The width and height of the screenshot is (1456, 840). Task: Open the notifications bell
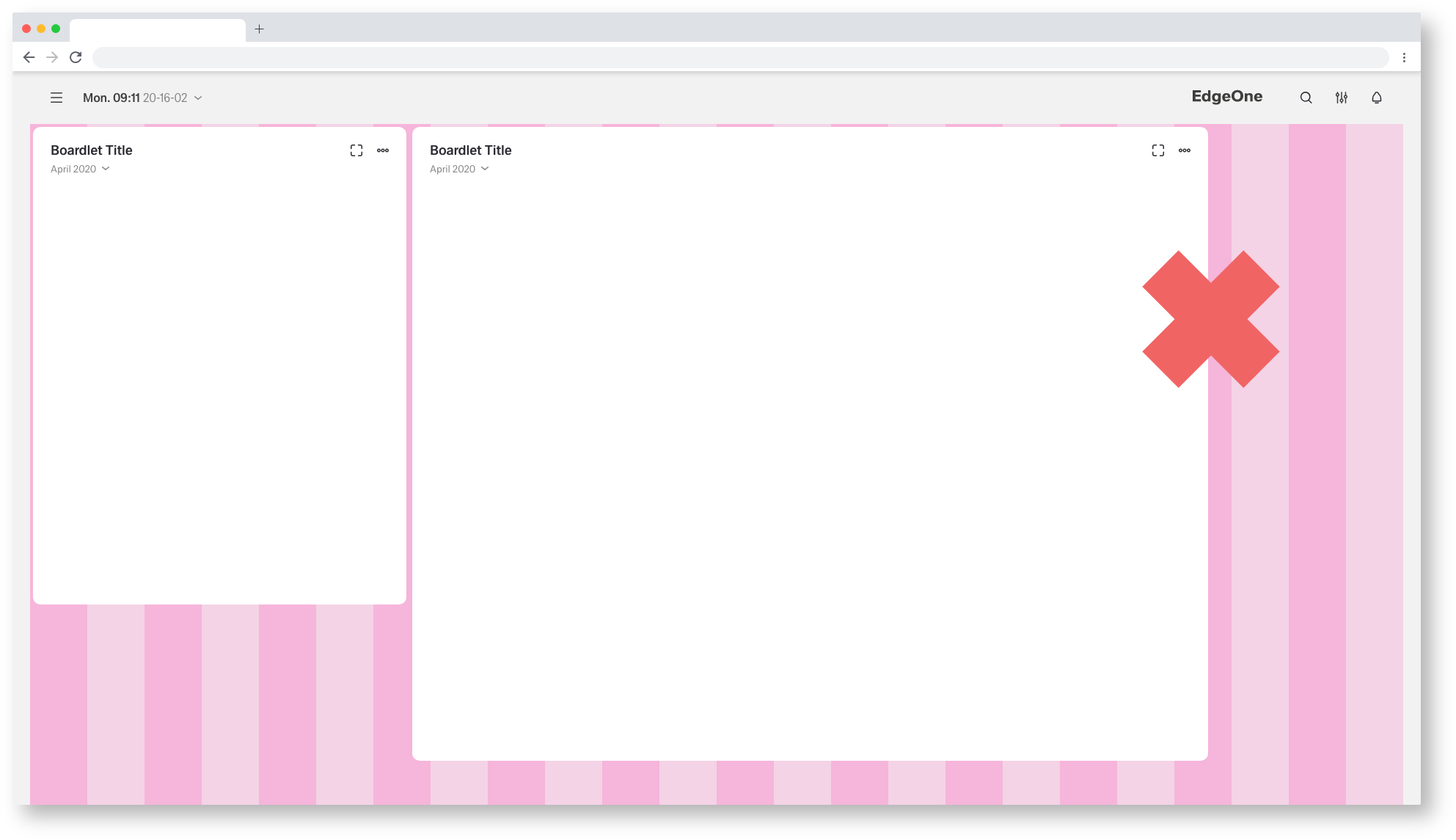click(x=1376, y=98)
